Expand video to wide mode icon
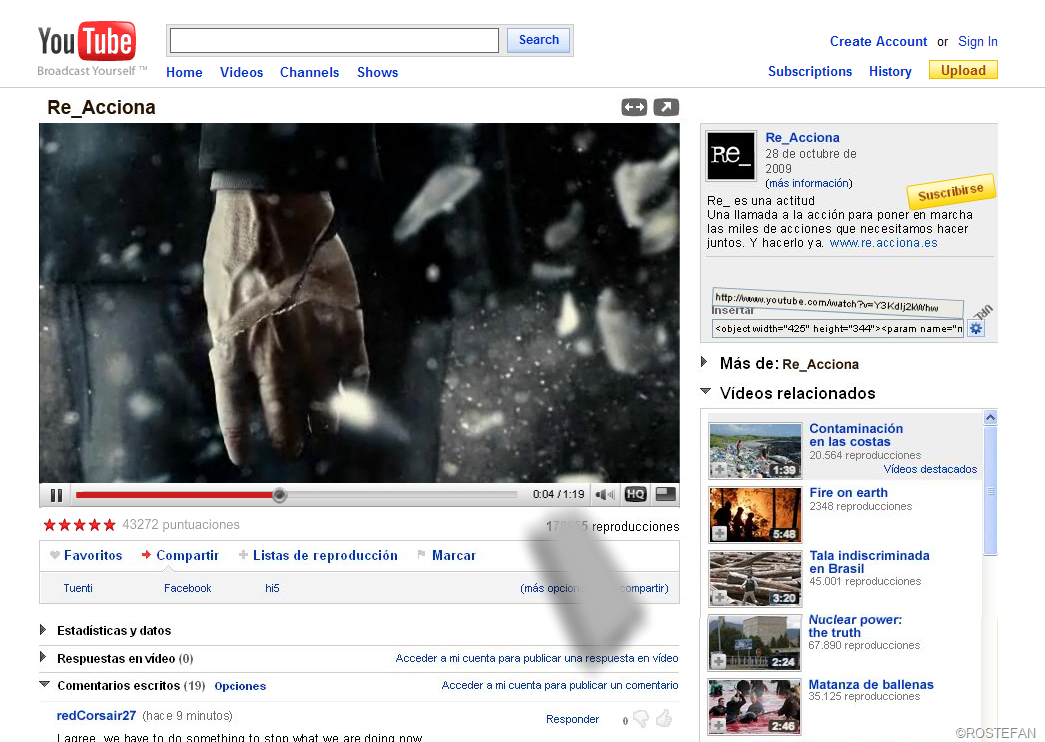 click(x=634, y=107)
